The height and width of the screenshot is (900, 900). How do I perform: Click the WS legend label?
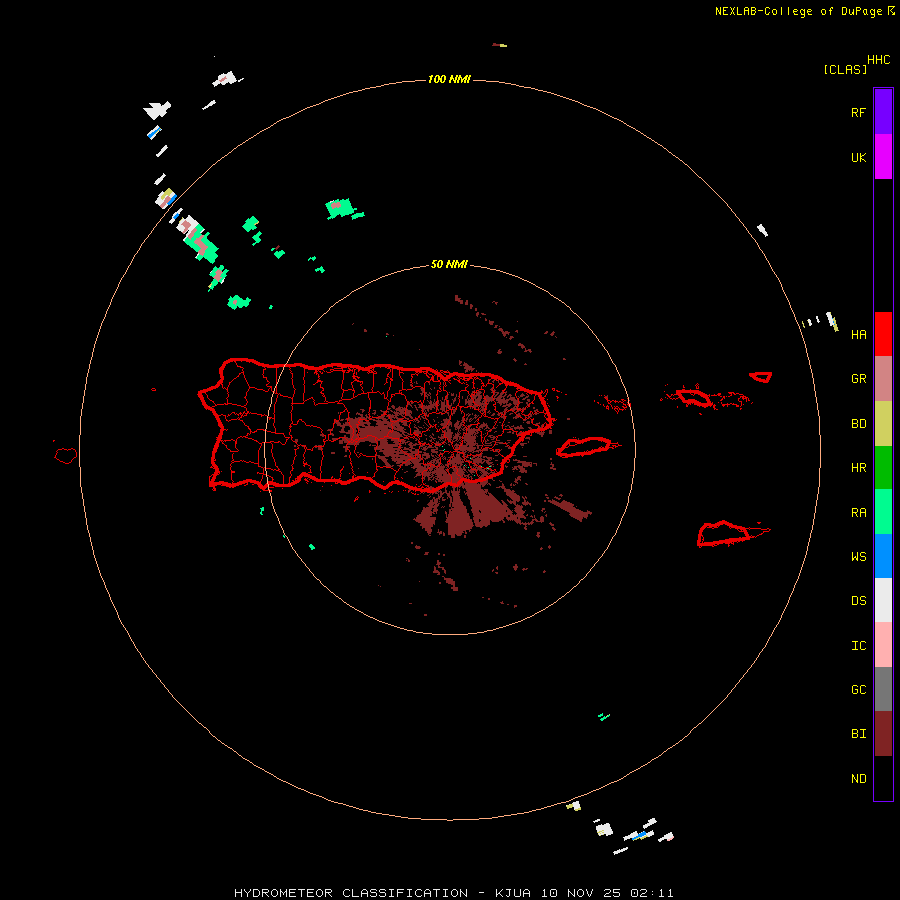point(858,556)
